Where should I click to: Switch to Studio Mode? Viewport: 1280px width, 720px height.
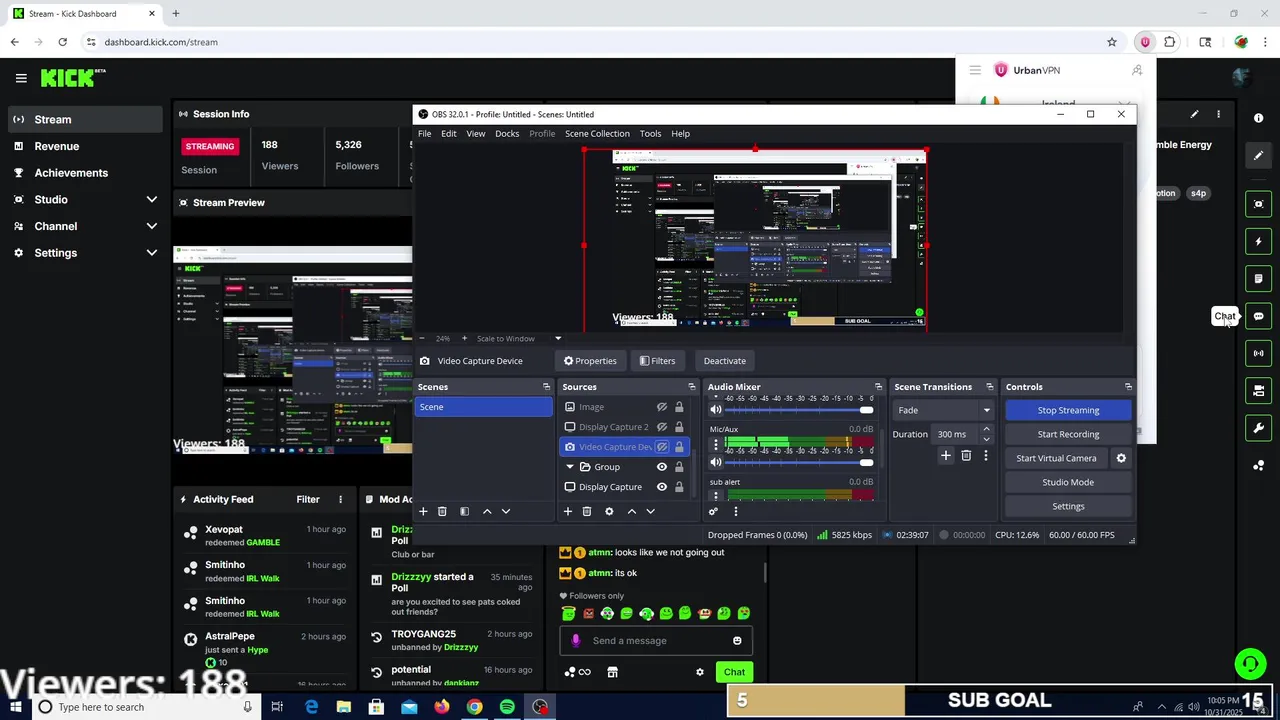[1068, 482]
